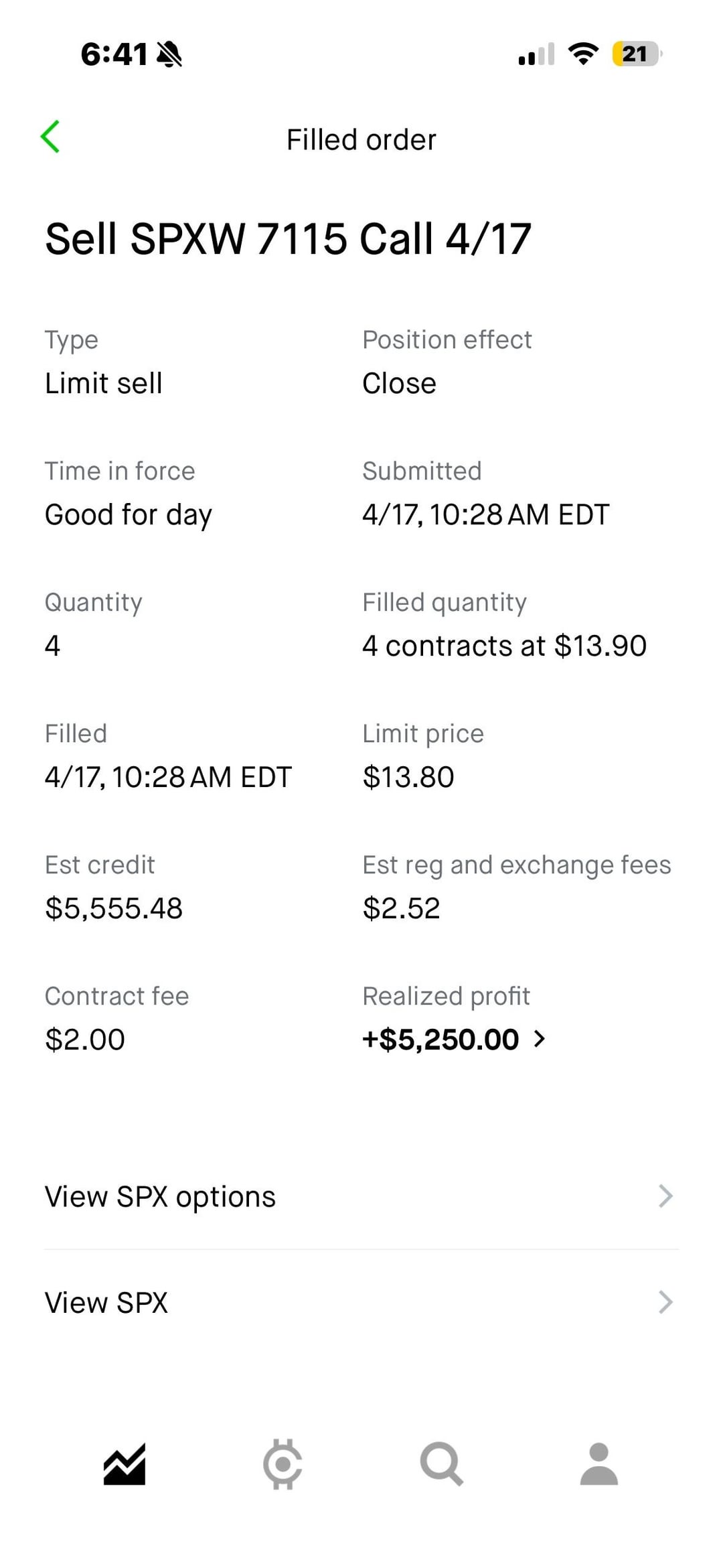This screenshot has width=723, height=1568.
Task: Tap the Est credit $5,555.48 value
Action: tap(114, 908)
